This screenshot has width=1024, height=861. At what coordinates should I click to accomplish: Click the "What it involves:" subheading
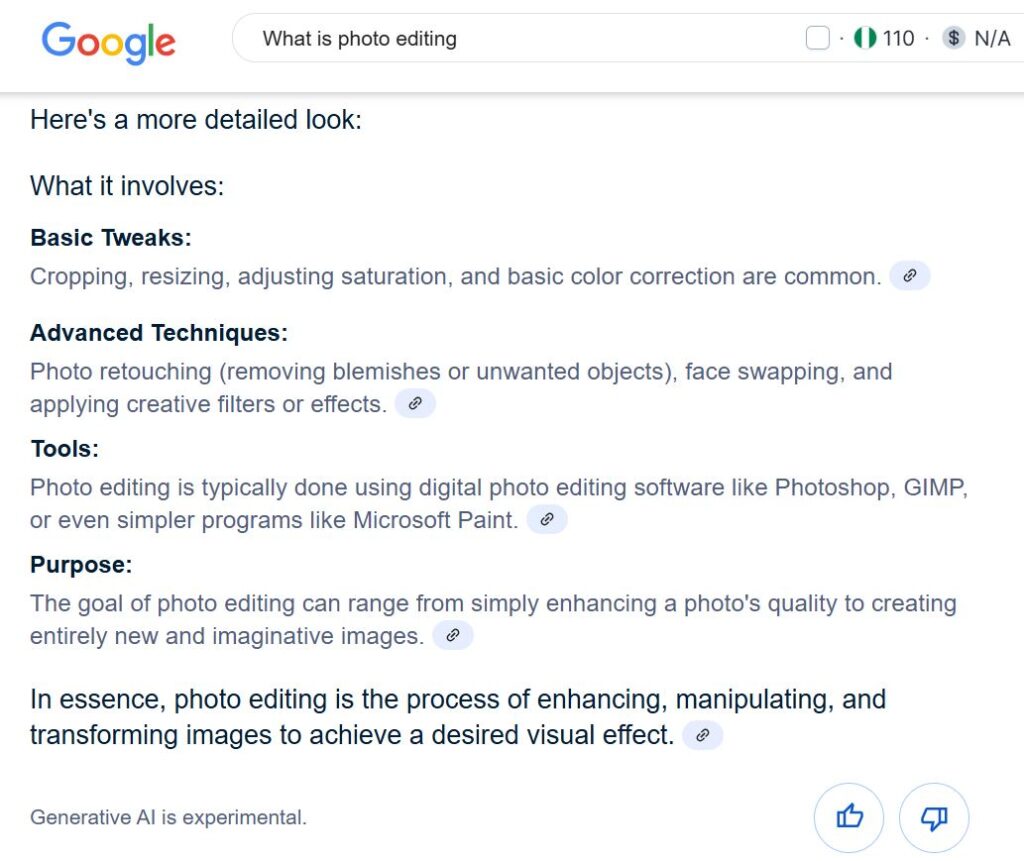[x=127, y=186]
